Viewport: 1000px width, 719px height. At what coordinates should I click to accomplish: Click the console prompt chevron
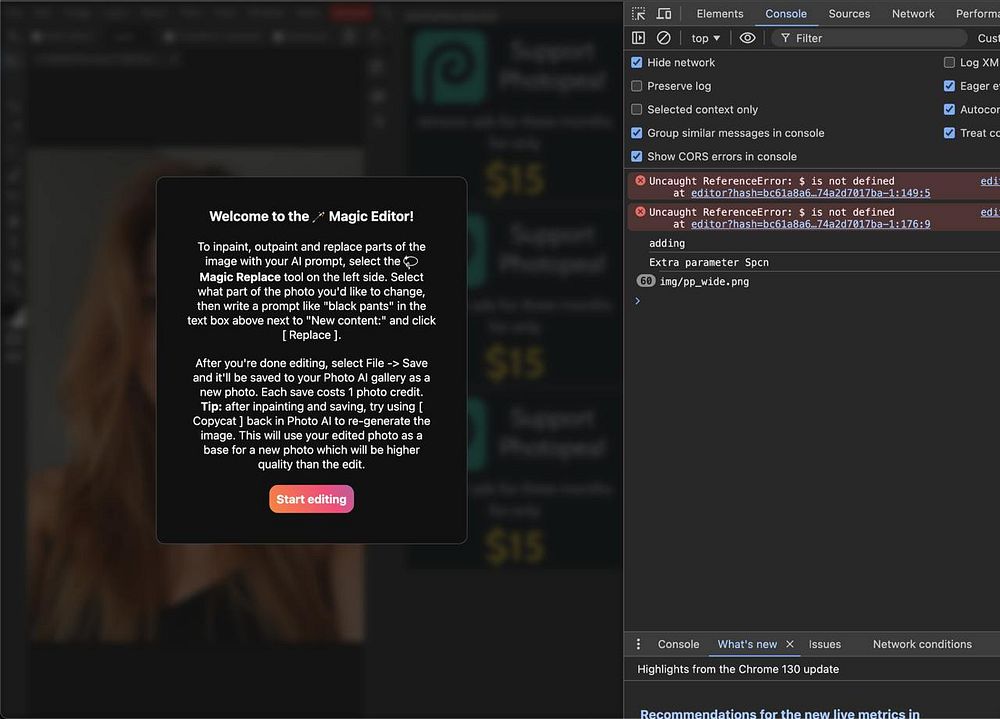point(637,300)
